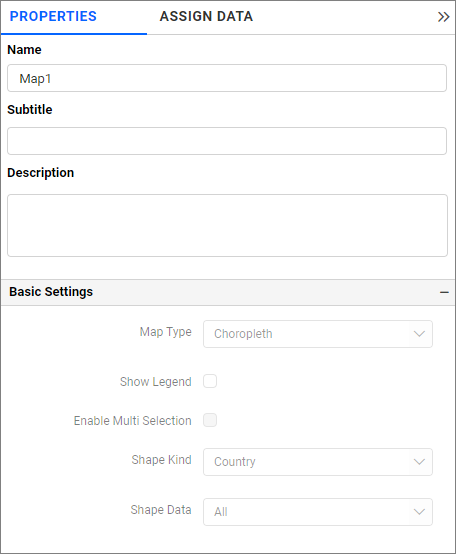Switch to the ASSIGN DATA tab
Image resolution: width=456 pixels, height=554 pixels.
pos(206,16)
